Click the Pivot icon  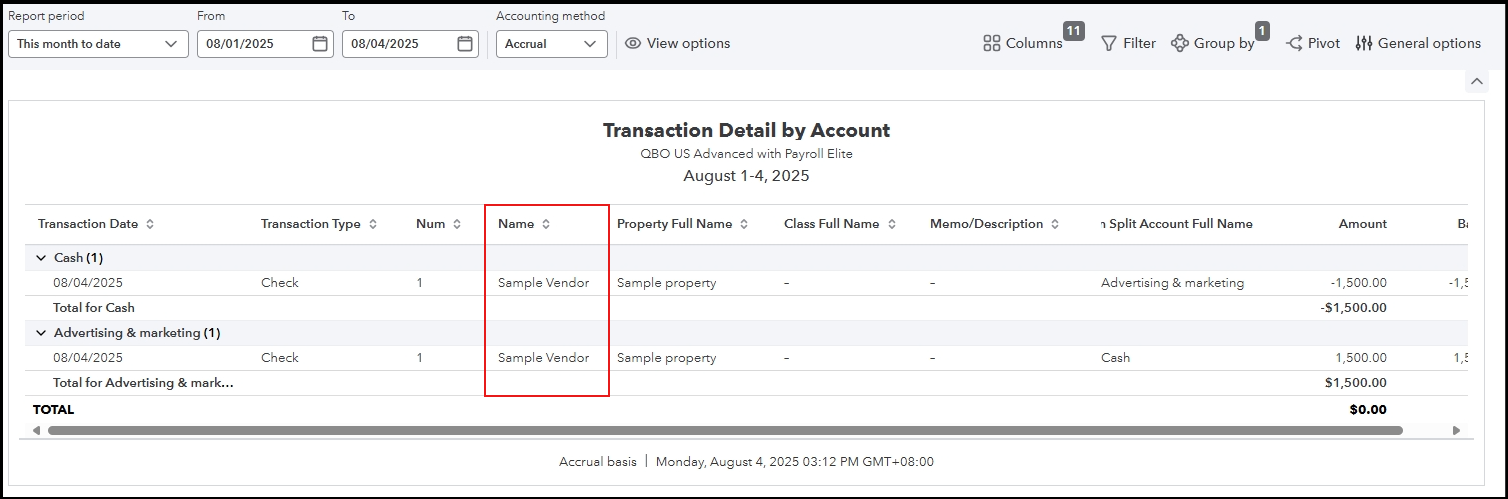coord(1294,43)
